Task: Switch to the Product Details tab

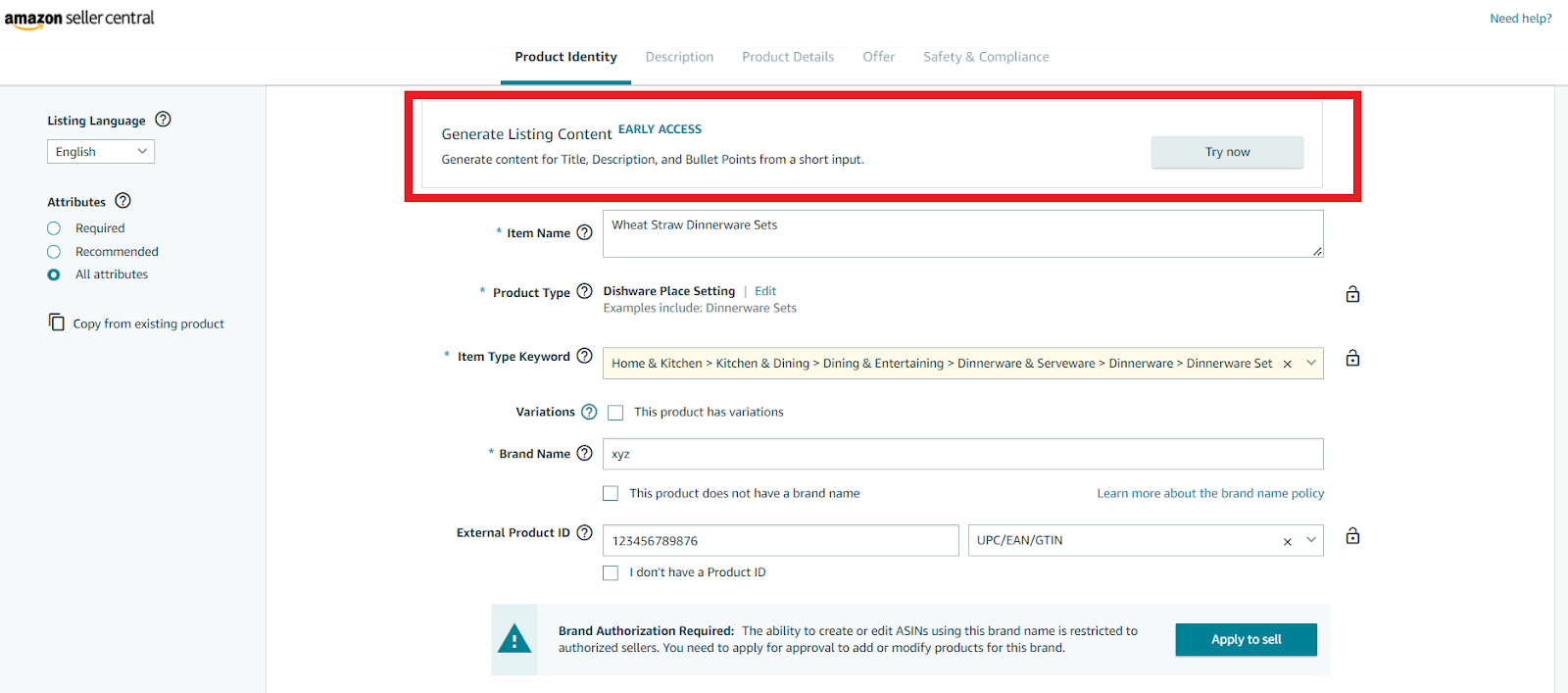Action: click(788, 57)
